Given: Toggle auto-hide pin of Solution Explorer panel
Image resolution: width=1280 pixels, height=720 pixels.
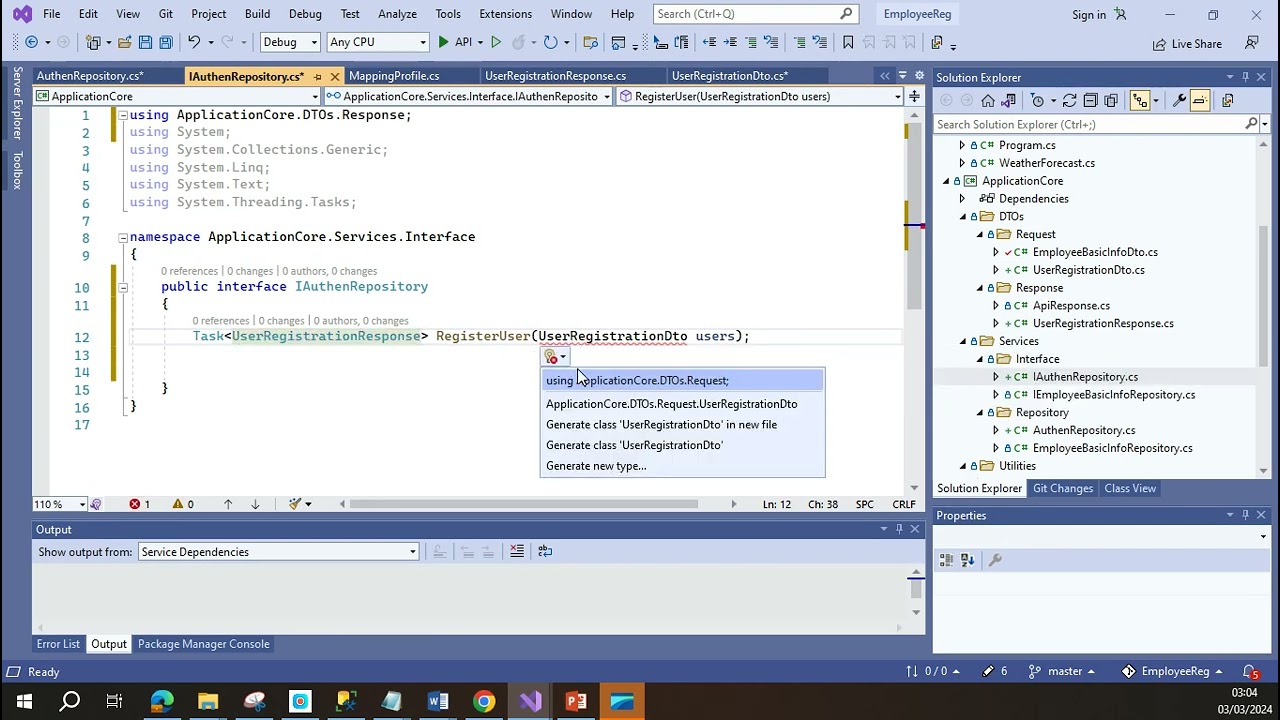Looking at the screenshot, I should click(1245, 77).
